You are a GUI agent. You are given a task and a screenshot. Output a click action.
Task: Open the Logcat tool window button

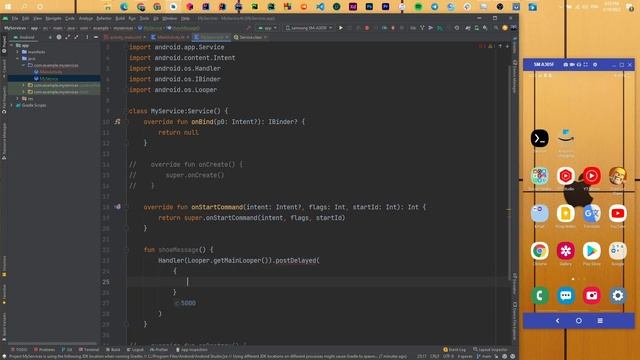coord(135,349)
